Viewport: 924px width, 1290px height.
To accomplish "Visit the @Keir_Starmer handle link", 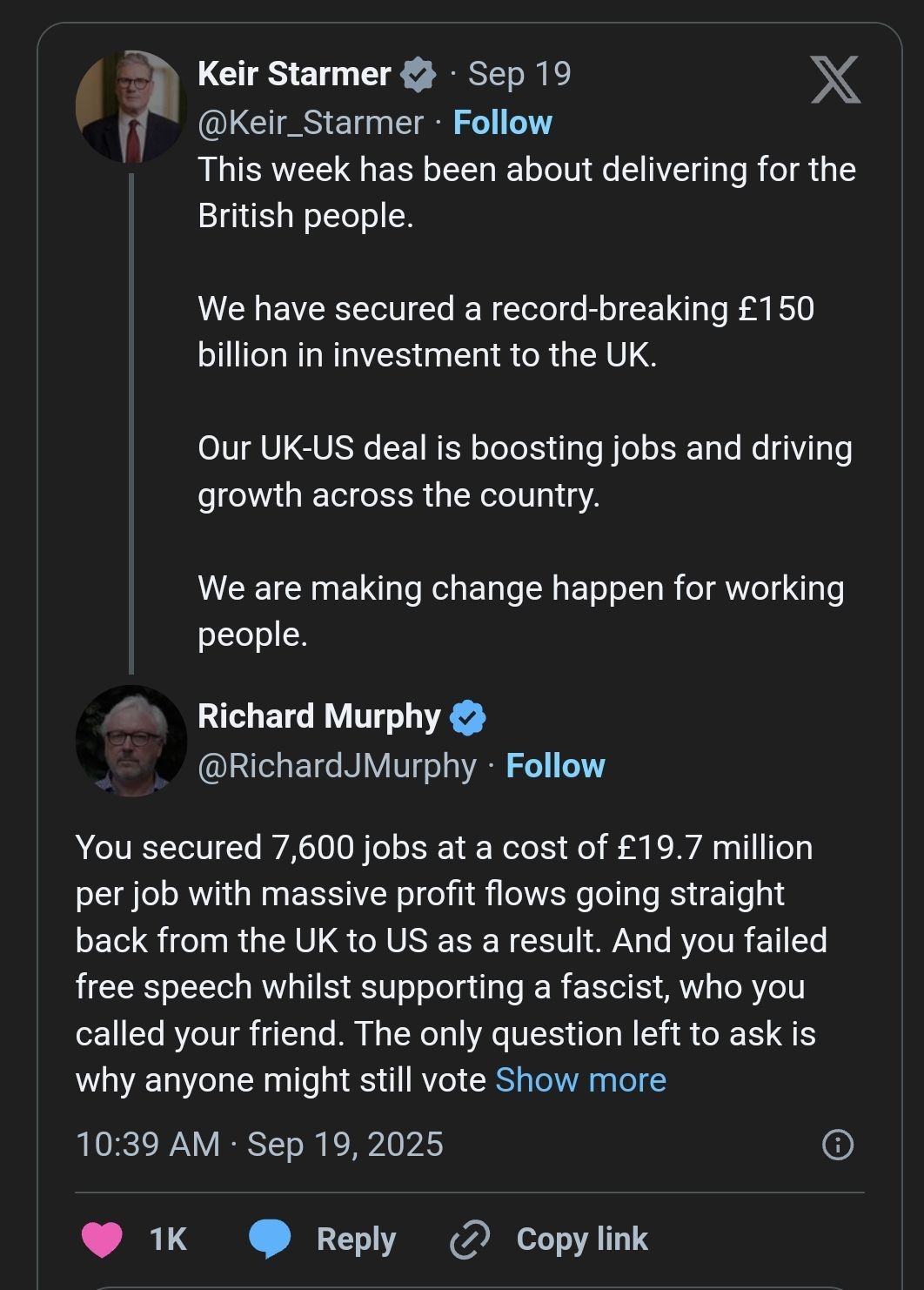I will click(311, 123).
